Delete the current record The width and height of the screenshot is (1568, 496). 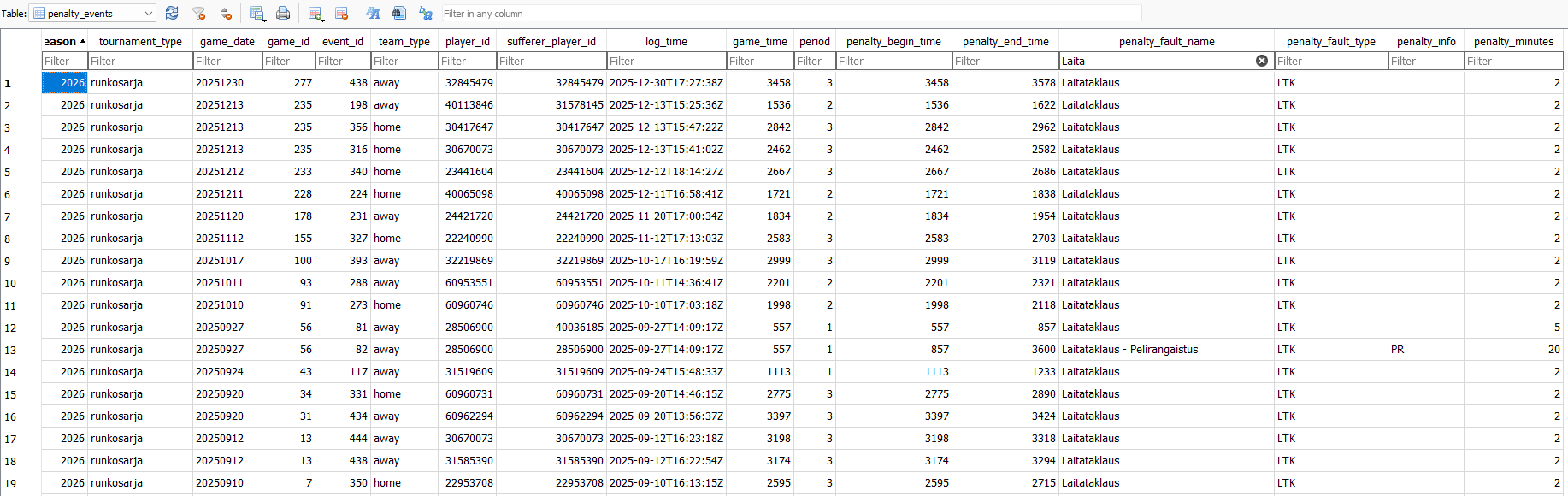[342, 14]
